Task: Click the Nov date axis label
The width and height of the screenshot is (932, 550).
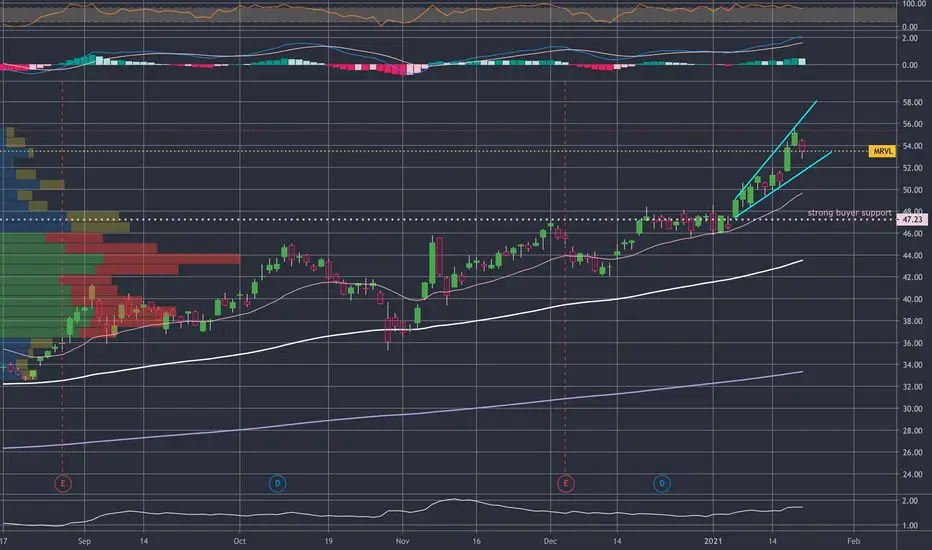Action: tap(402, 541)
